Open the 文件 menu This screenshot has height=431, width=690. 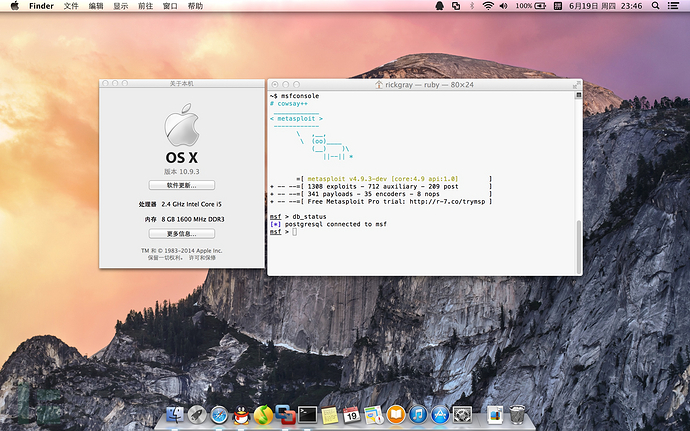click(x=71, y=6)
